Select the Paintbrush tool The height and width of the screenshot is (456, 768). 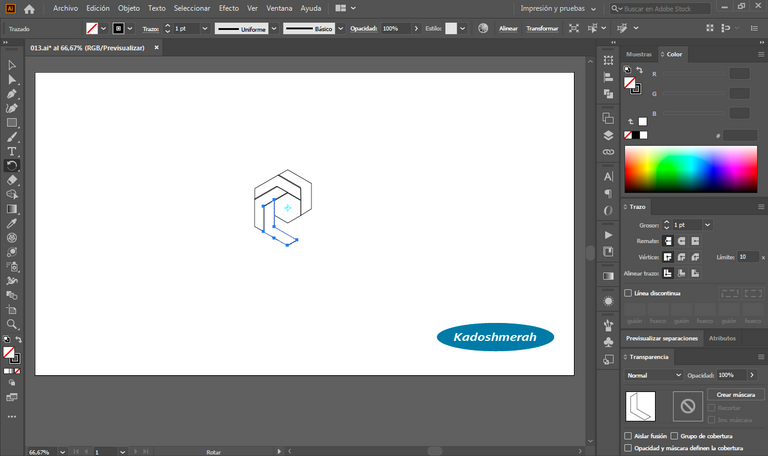point(12,137)
